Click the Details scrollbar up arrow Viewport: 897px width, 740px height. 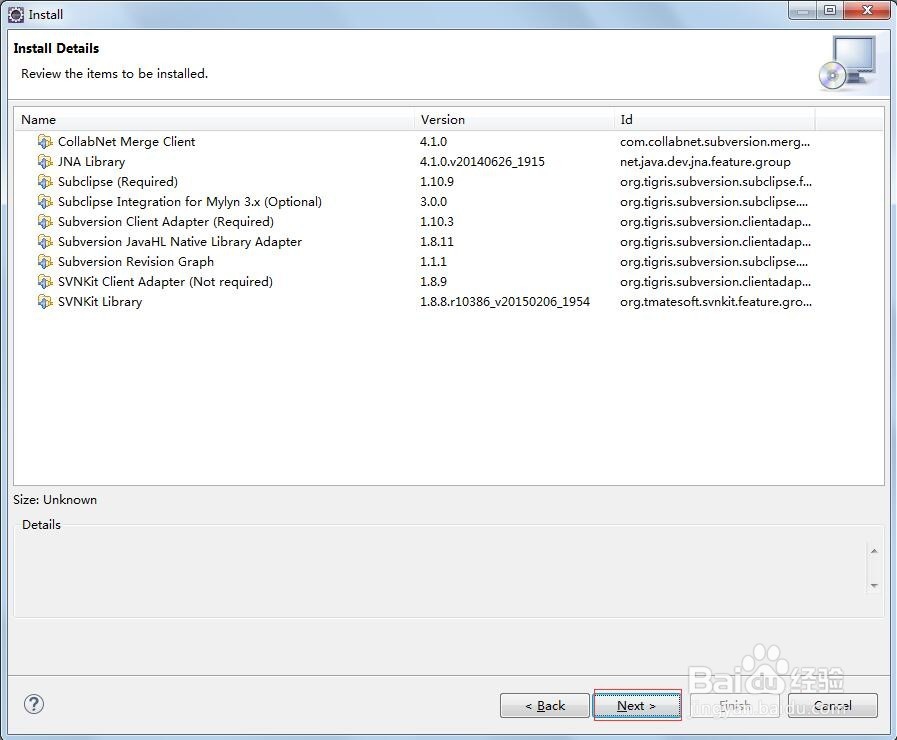874,551
